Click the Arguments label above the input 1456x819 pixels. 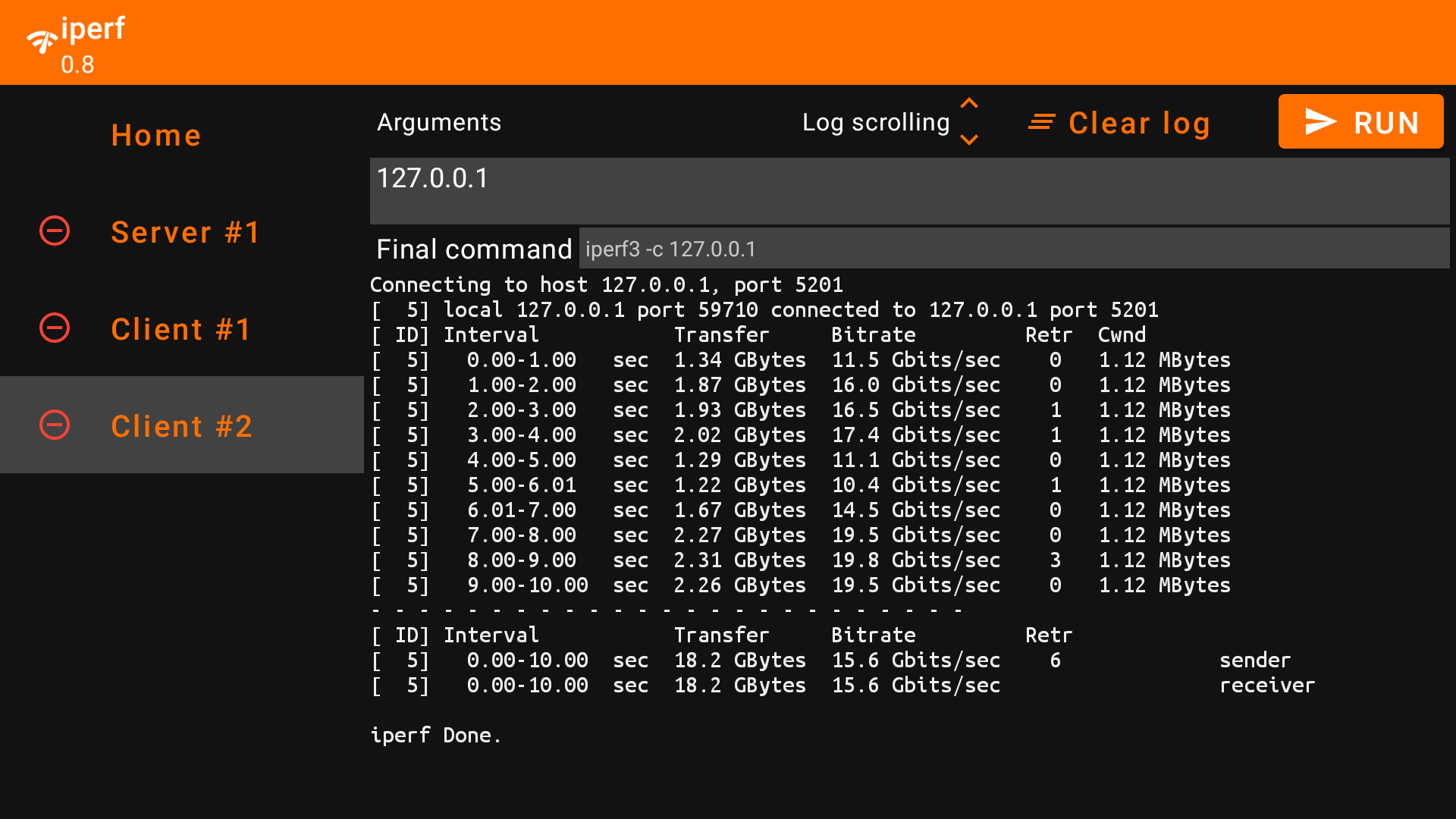click(x=439, y=121)
